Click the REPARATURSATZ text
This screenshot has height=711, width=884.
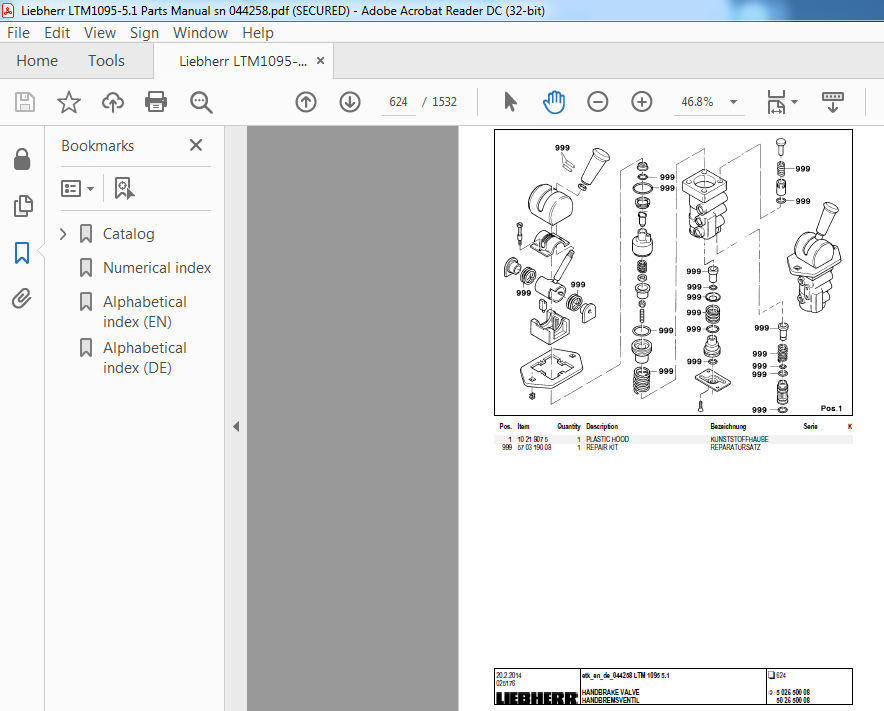pos(735,448)
